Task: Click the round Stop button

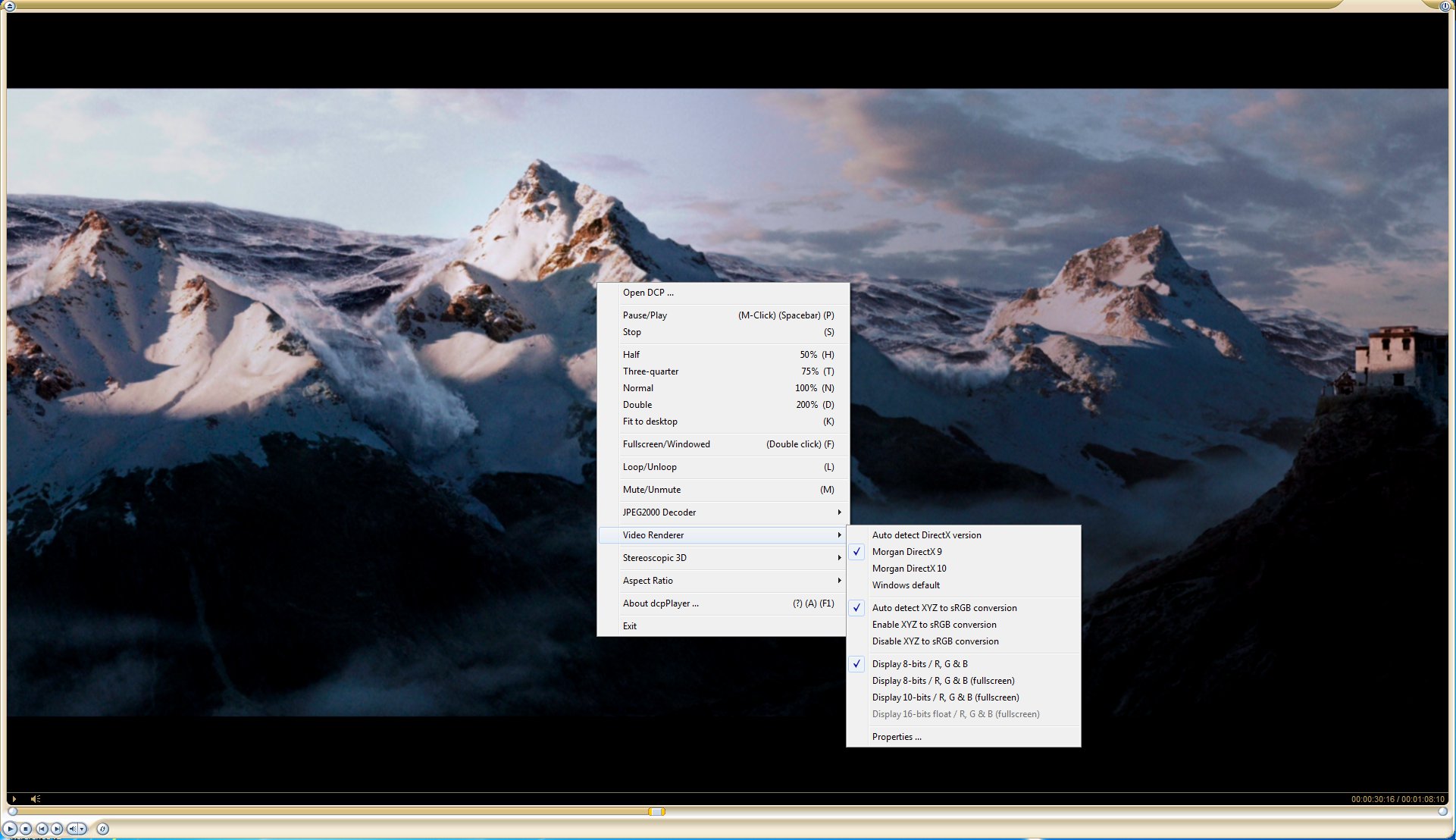Action: 26,829
